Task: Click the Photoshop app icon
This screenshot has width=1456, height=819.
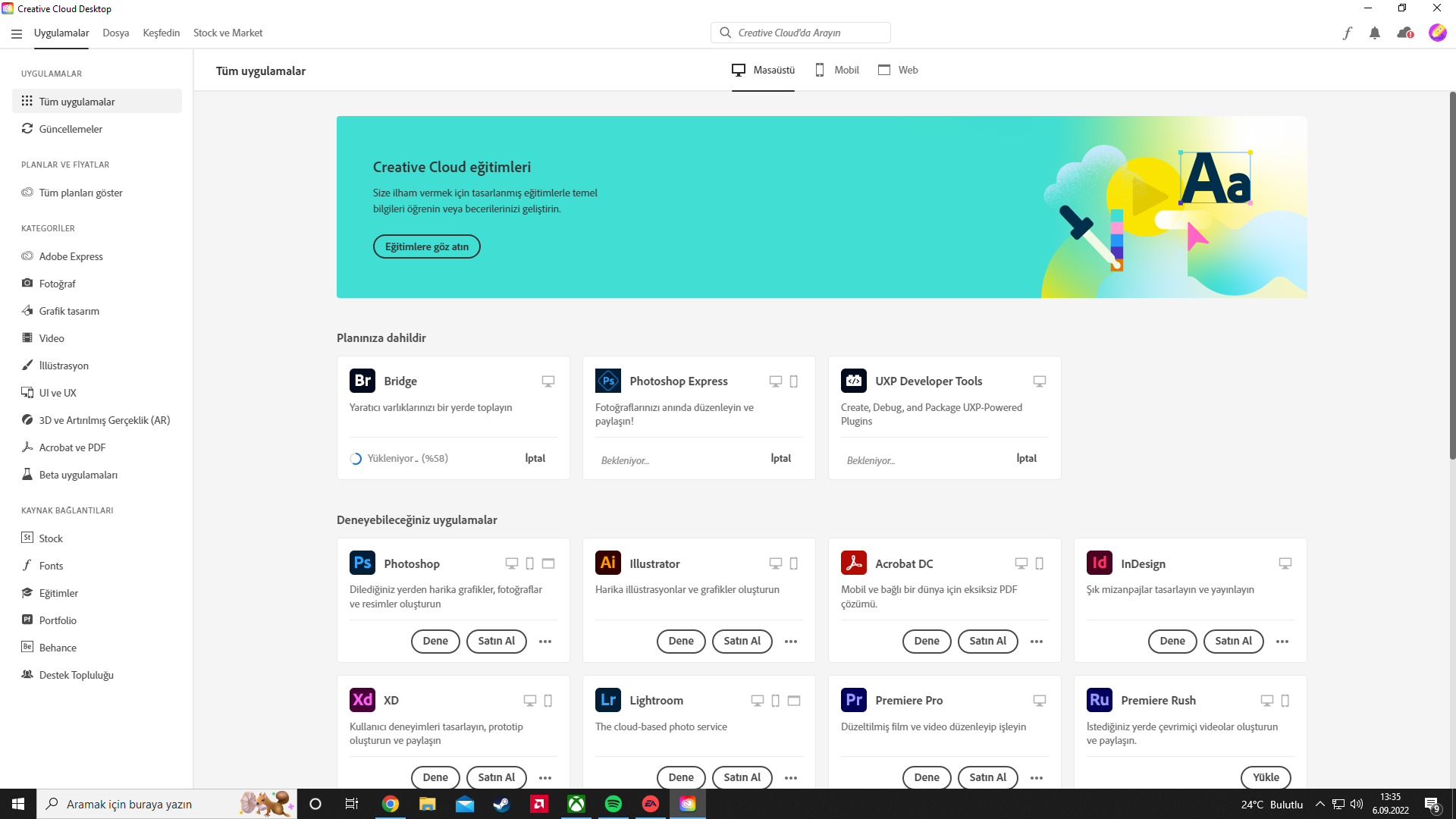Action: (362, 563)
